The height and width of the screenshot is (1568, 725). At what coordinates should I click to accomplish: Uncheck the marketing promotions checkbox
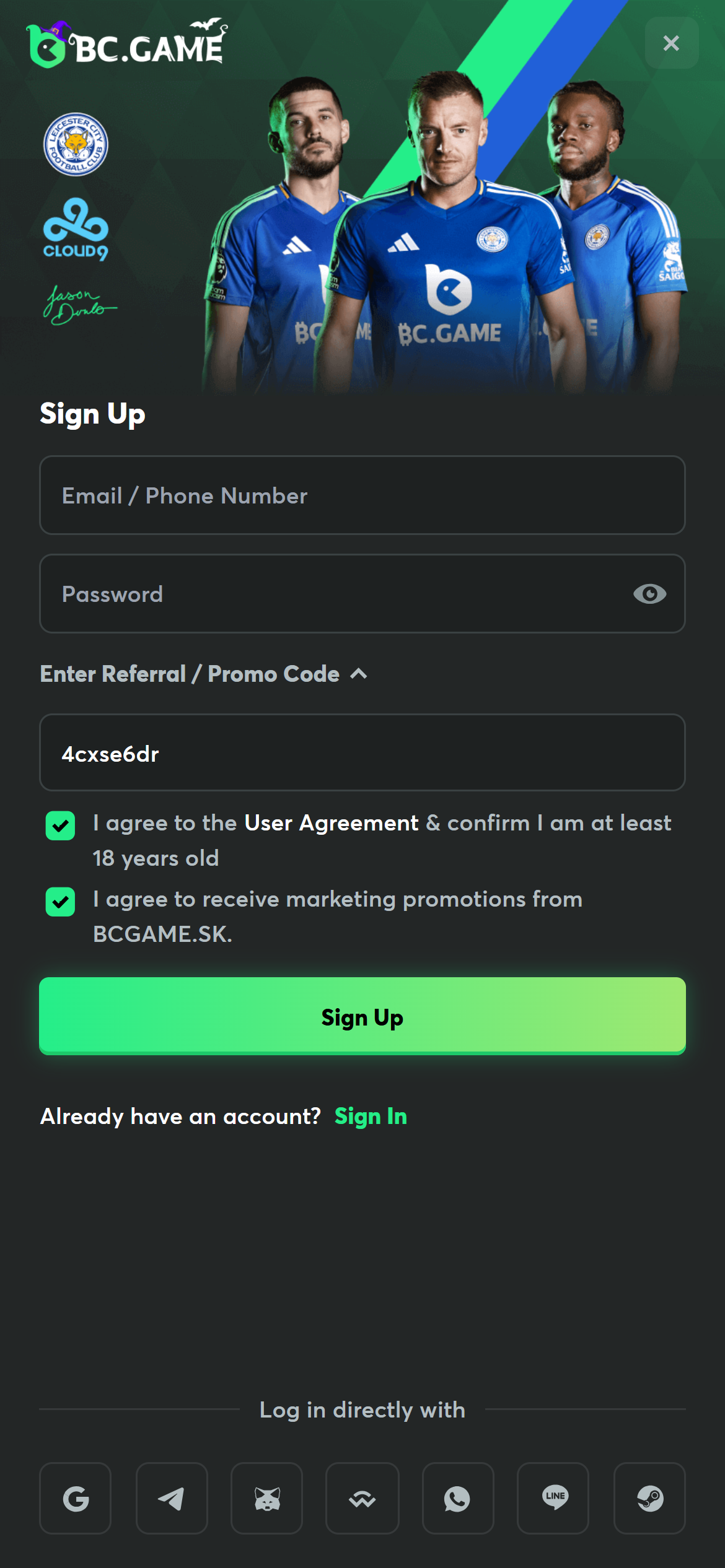tap(61, 902)
